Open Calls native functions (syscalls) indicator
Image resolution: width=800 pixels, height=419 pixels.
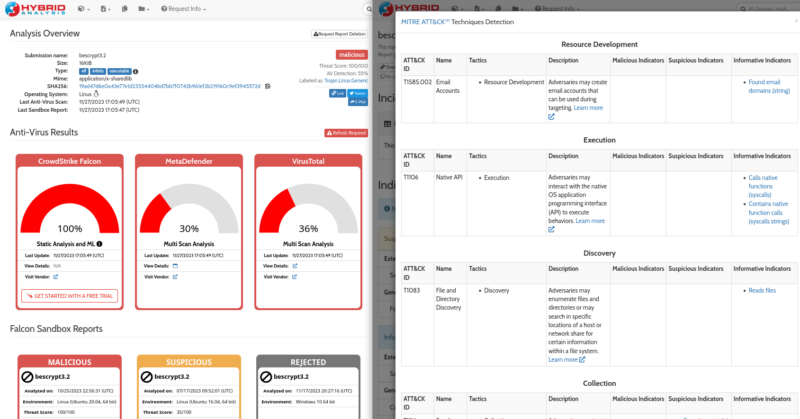[x=763, y=186]
